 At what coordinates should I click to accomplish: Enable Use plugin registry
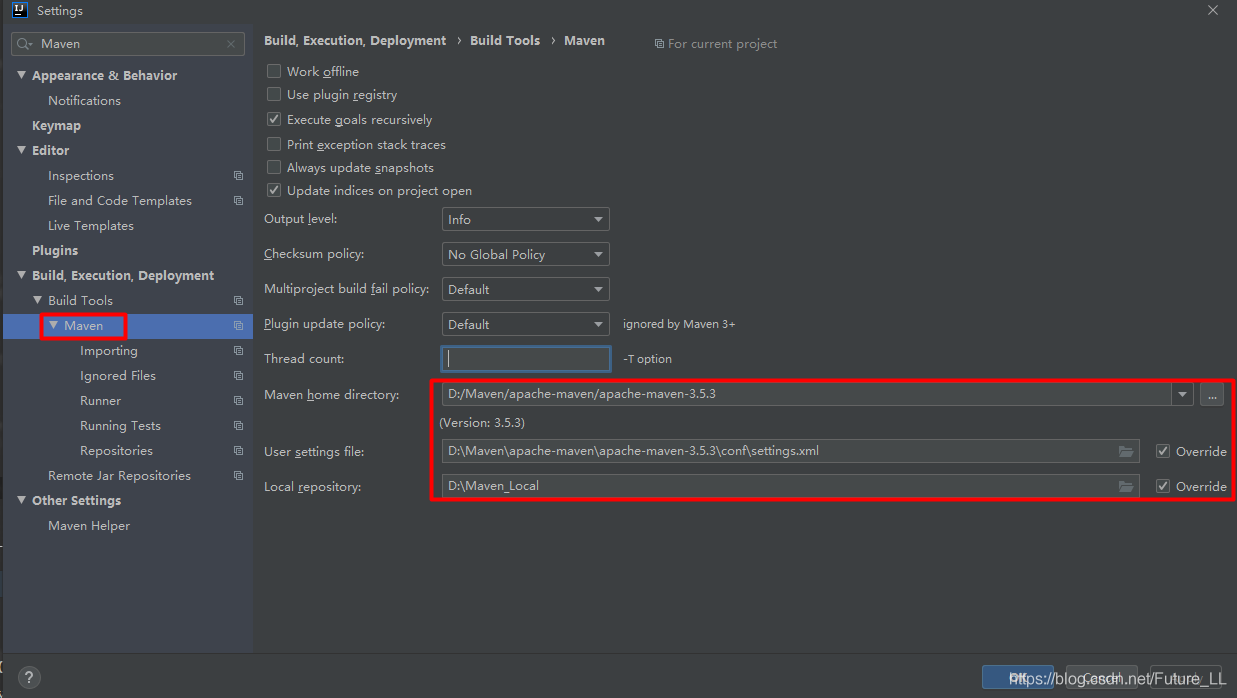274,94
